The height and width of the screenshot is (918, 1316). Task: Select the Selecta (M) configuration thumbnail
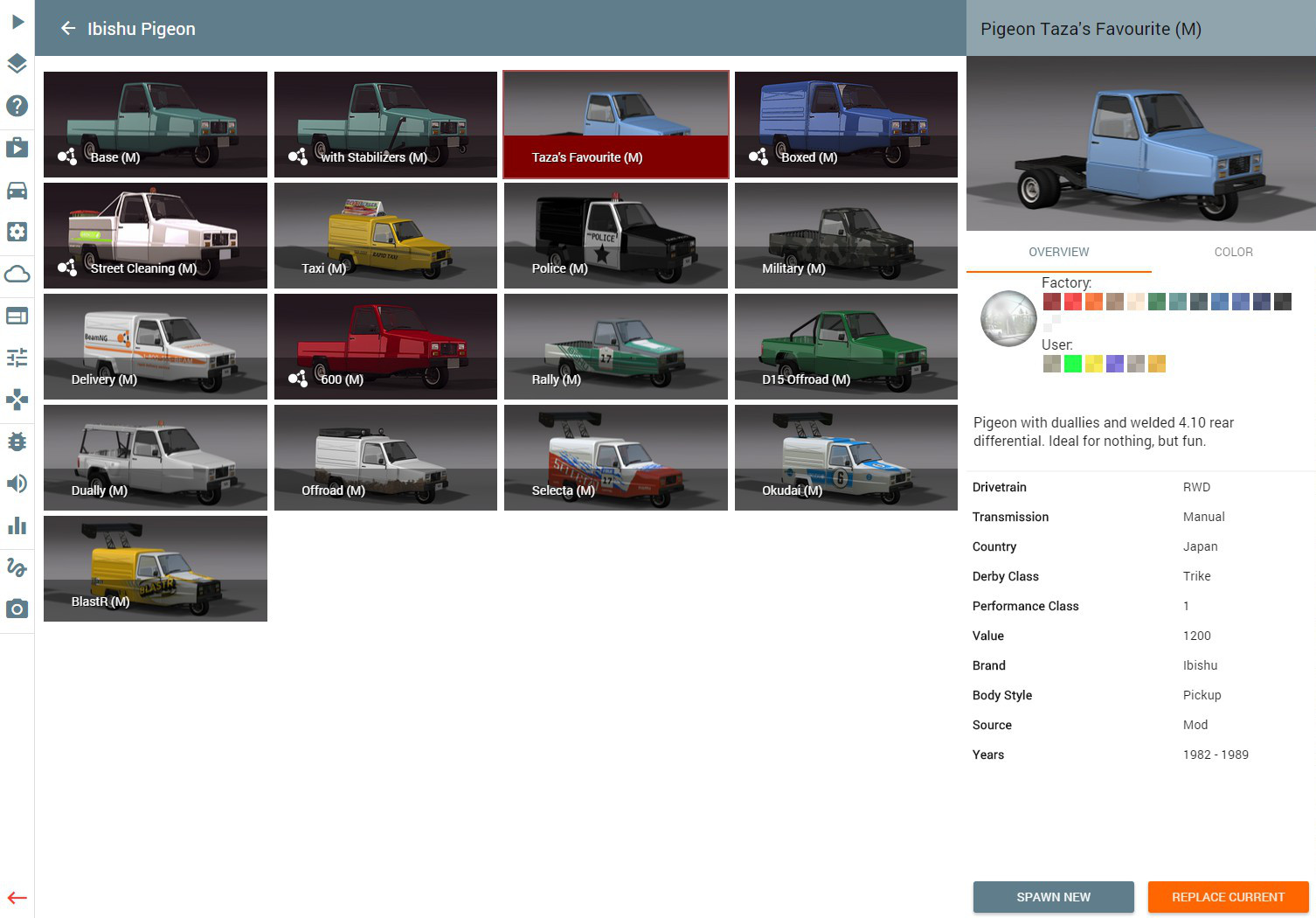coord(616,457)
